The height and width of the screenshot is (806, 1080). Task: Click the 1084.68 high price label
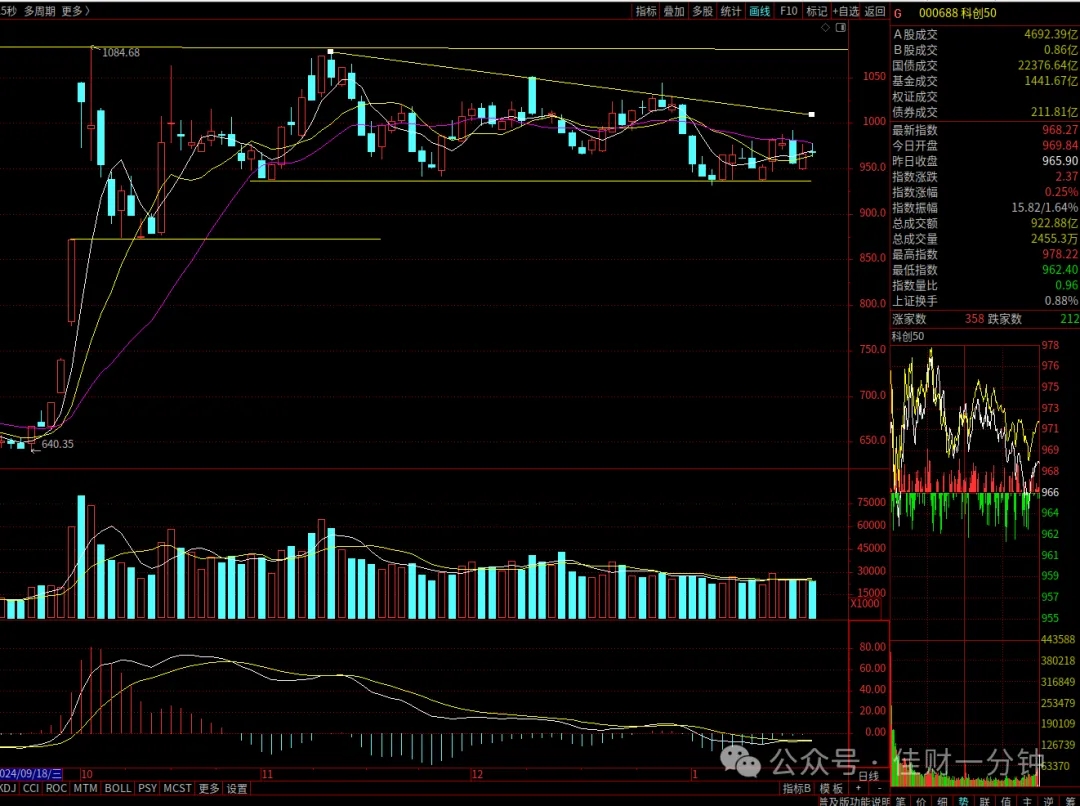click(121, 52)
